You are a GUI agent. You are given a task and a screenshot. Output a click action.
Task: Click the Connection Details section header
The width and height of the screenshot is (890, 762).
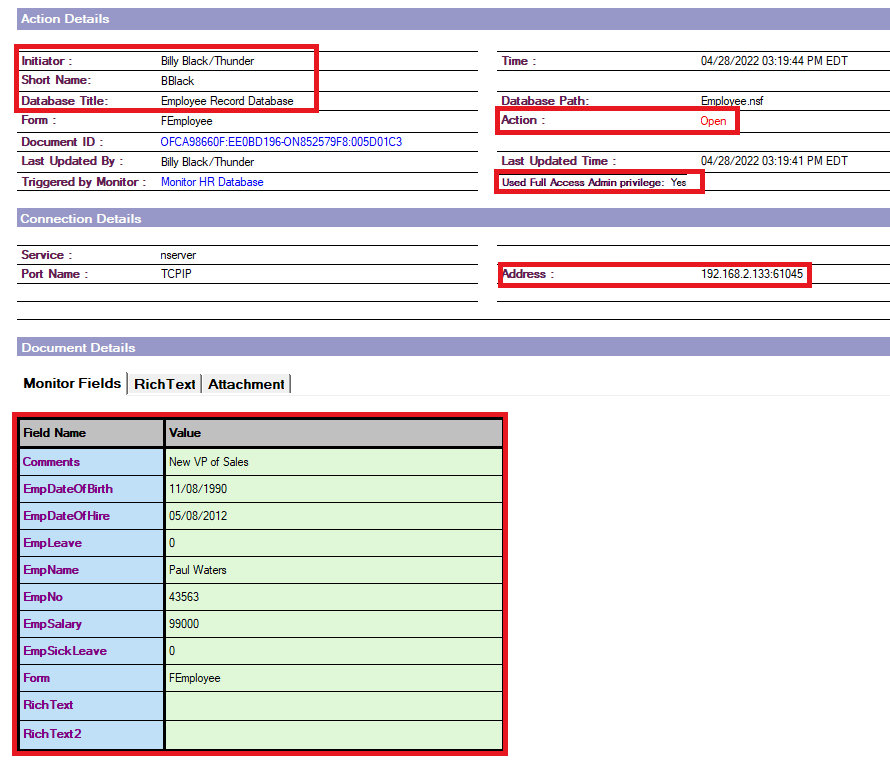pos(81,218)
